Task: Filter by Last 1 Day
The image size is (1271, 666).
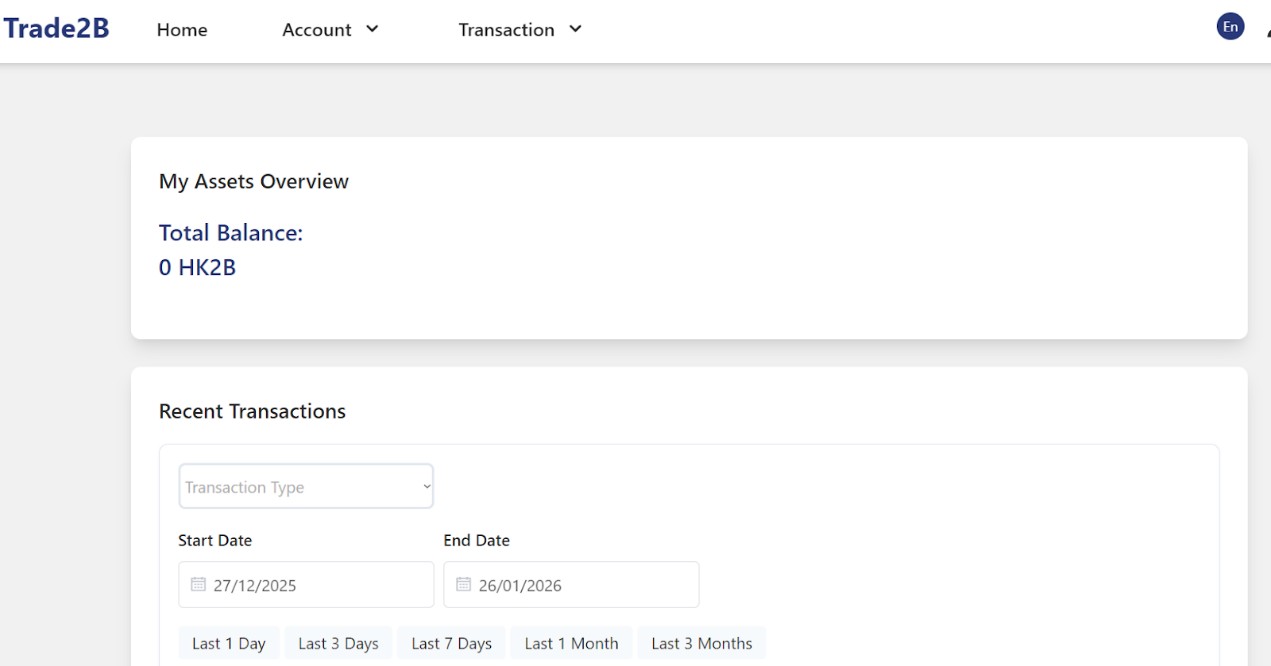Action: click(229, 643)
